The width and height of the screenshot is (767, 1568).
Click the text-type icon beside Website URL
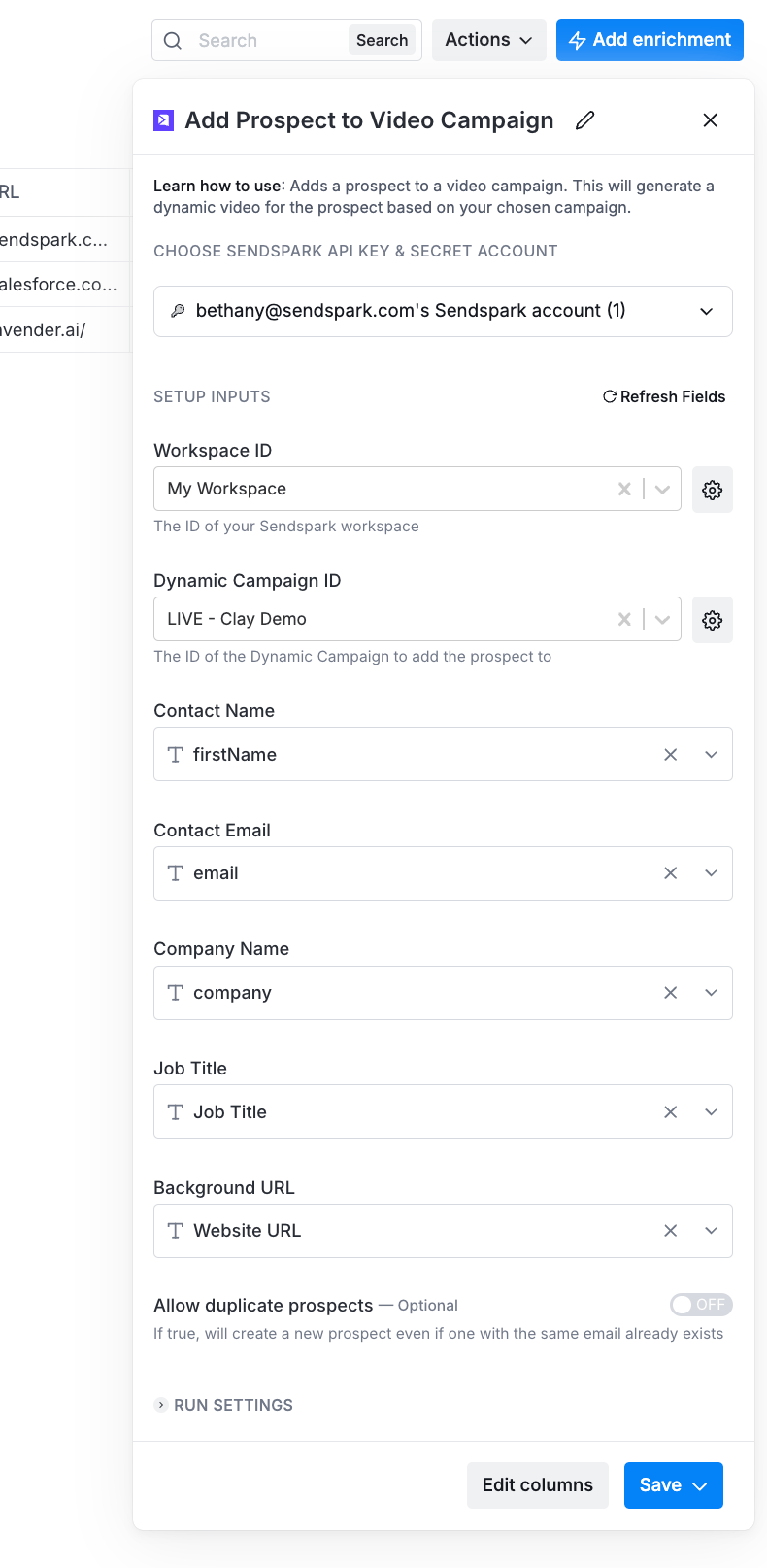click(x=176, y=1231)
